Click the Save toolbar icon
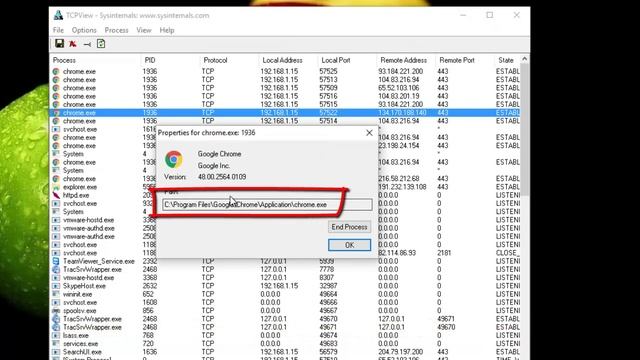640x360 pixels. (x=60, y=44)
